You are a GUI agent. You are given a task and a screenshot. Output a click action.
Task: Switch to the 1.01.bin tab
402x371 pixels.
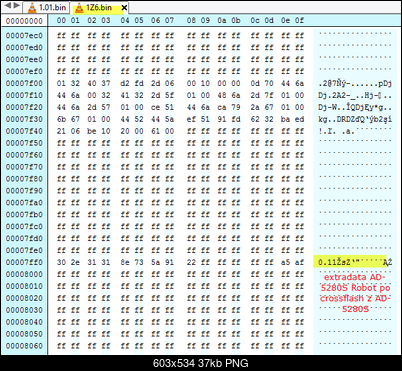(47, 7)
